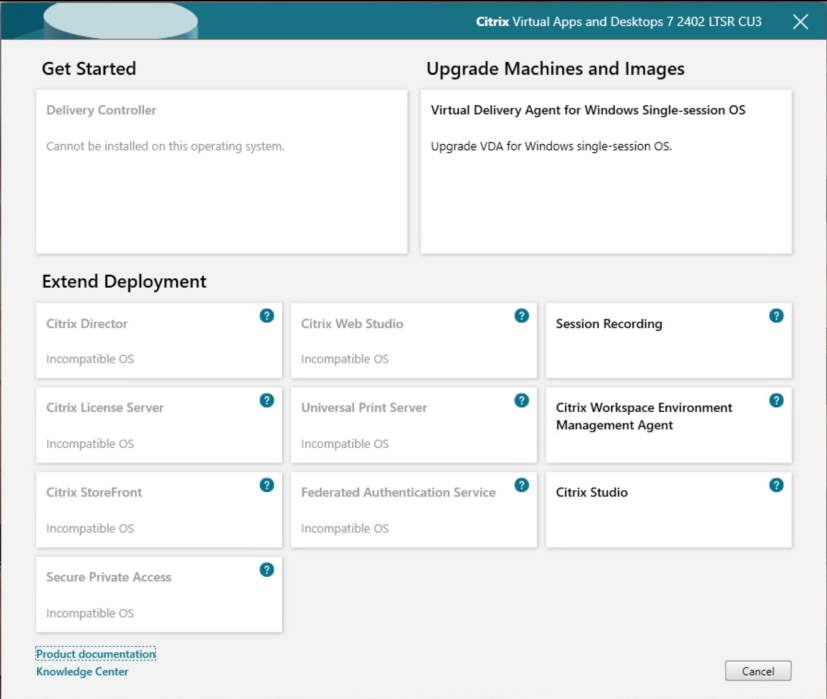This screenshot has height=699, width=827.
Task: Click 'Upgrade VDA for Windows single-session OS.' text
Action: click(551, 146)
